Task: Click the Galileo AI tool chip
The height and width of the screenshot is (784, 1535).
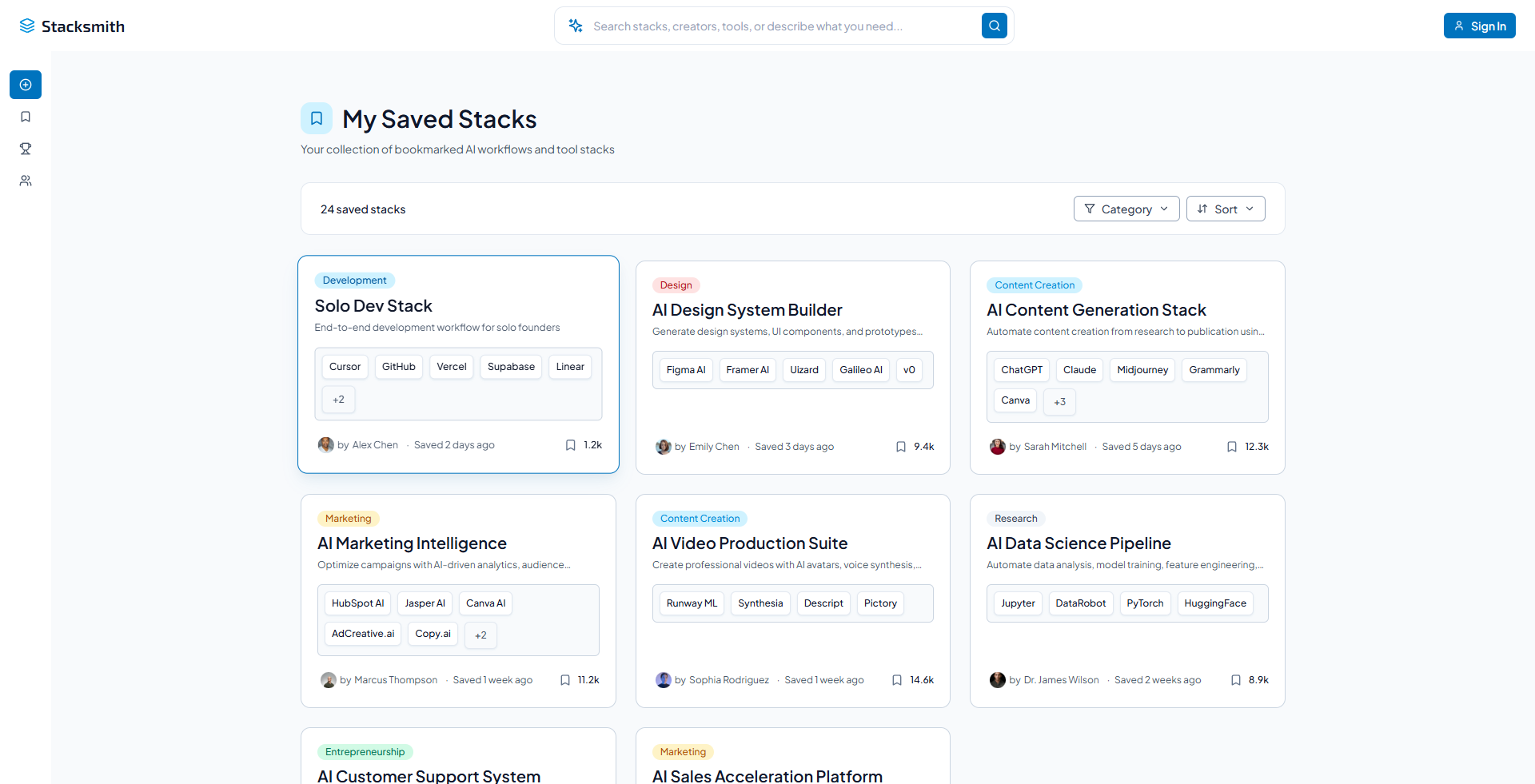Action: [x=861, y=370]
